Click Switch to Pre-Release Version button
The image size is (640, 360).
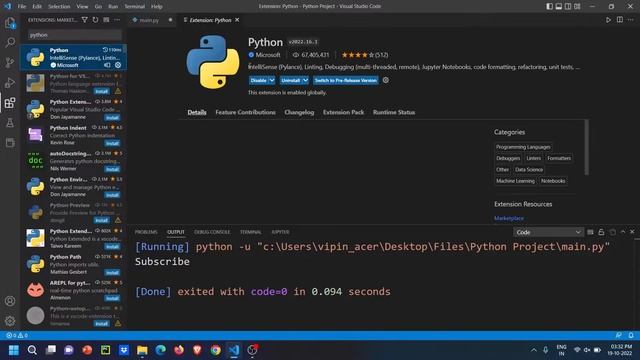click(x=346, y=80)
